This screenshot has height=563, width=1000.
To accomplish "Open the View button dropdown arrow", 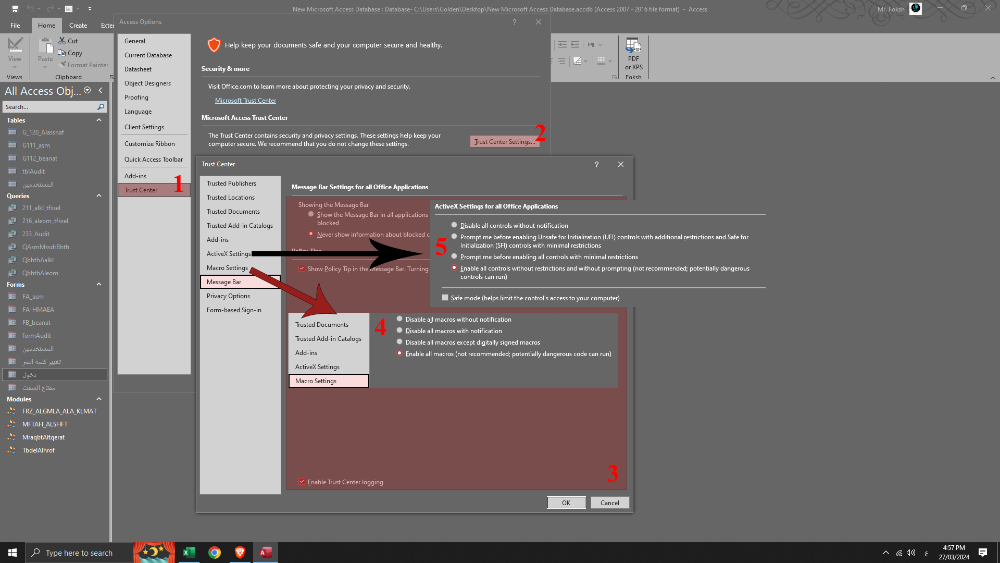I will (x=15, y=67).
